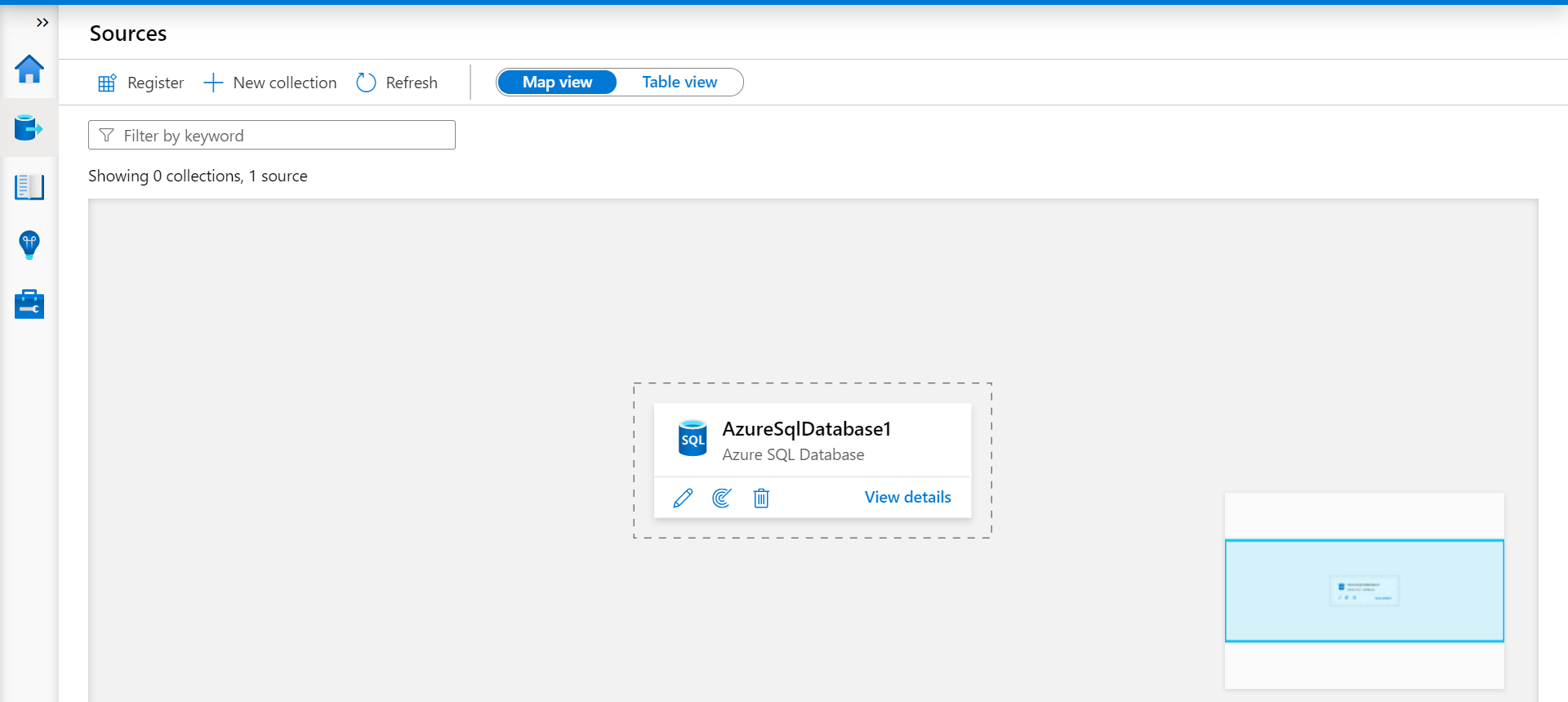Image resolution: width=1568 pixels, height=702 pixels.
Task: Open the Management toolbox icon
Action: (x=29, y=304)
